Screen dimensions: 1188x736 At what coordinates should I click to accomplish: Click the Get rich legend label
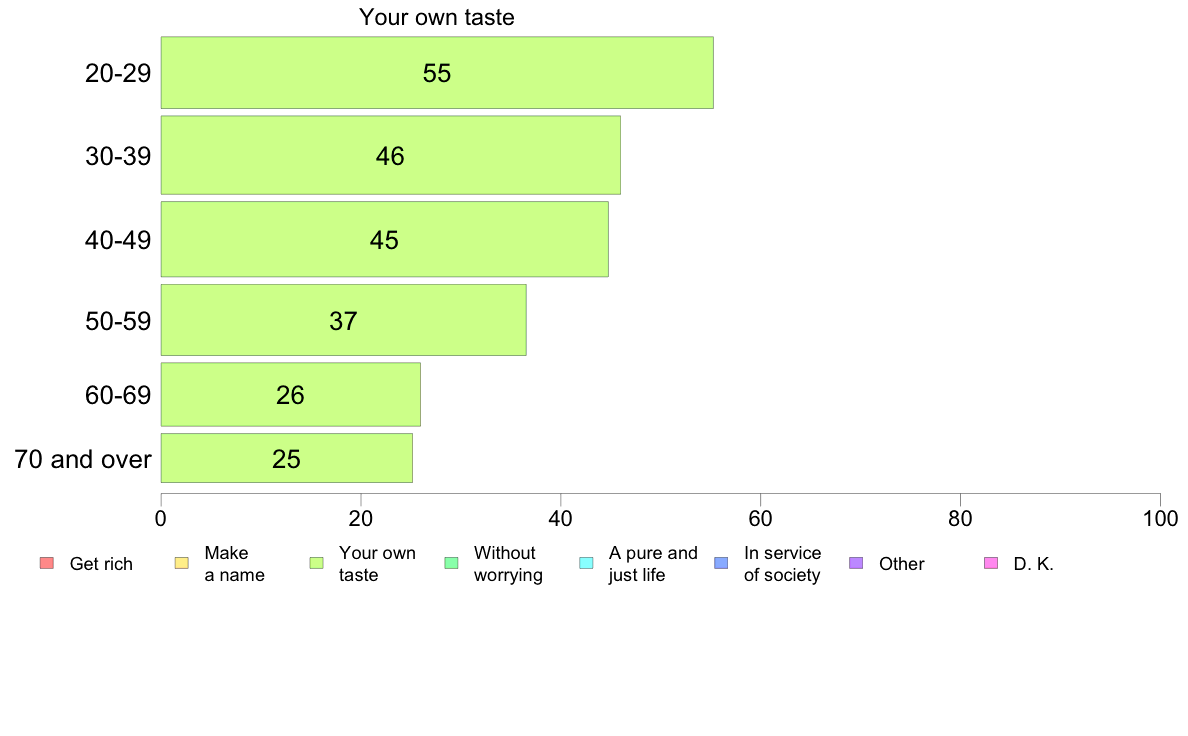pyautogui.click(x=101, y=564)
